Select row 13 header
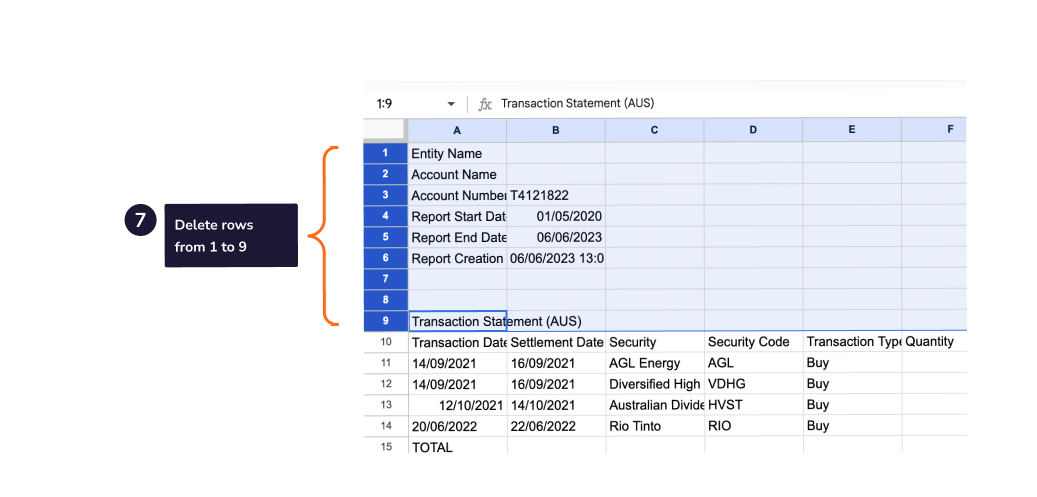Screen dimensions: 1037x497 click(386, 404)
